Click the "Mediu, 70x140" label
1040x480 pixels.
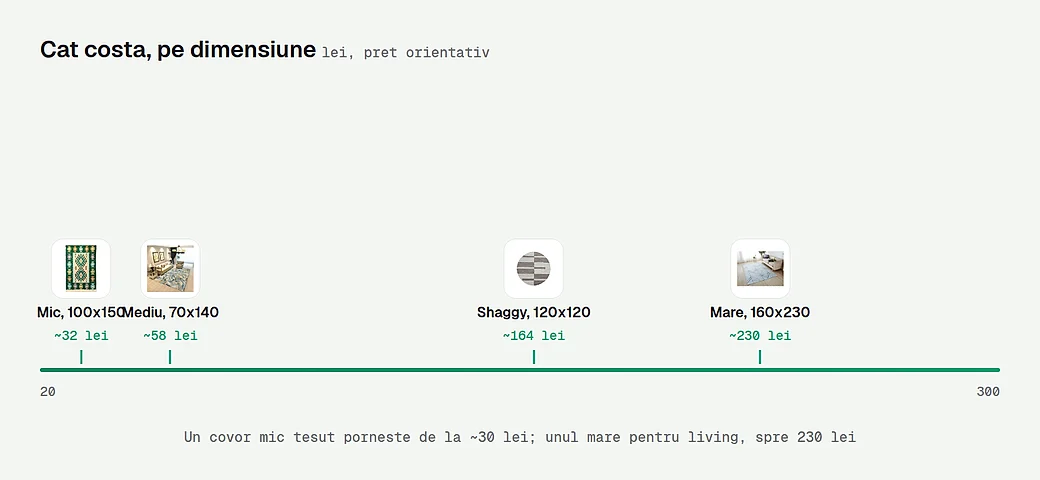coord(170,312)
